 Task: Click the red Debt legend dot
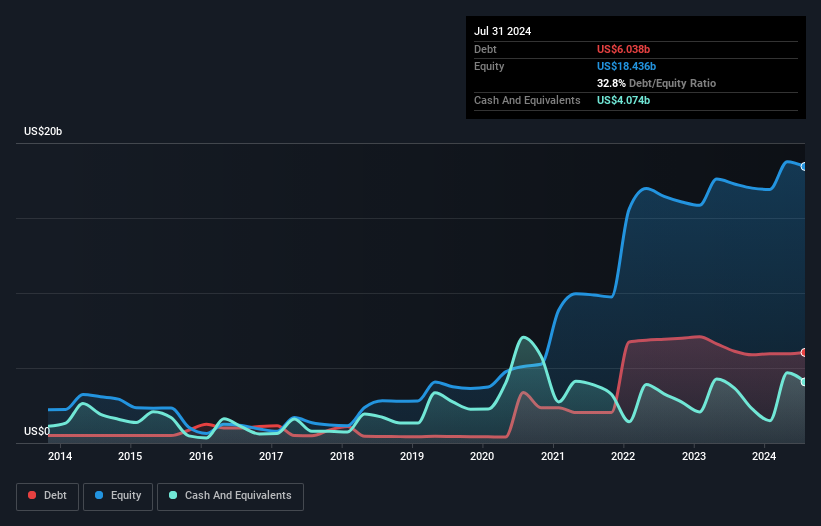click(32, 495)
